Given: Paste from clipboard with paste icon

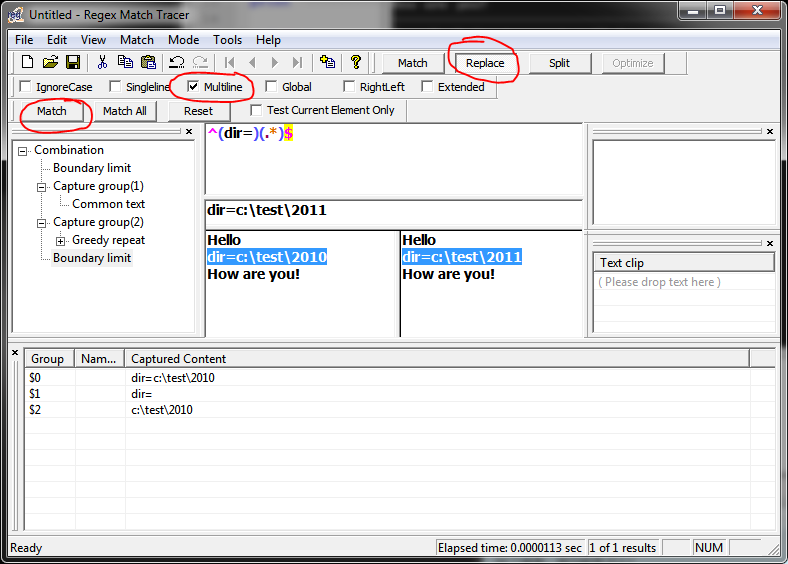Looking at the screenshot, I should tap(148, 62).
